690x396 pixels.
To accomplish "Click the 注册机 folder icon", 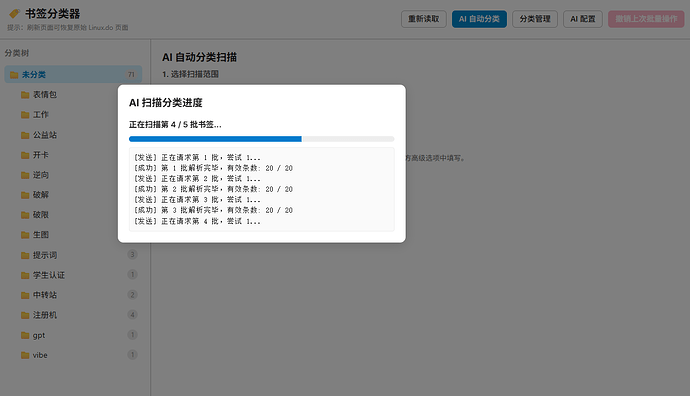I will coord(25,315).
